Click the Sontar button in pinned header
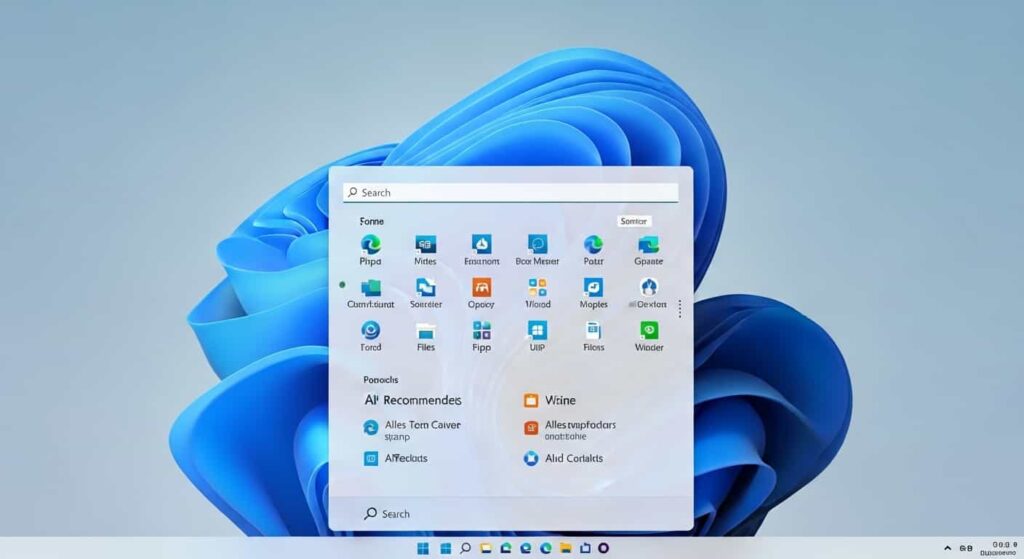1024x559 pixels. click(x=633, y=221)
